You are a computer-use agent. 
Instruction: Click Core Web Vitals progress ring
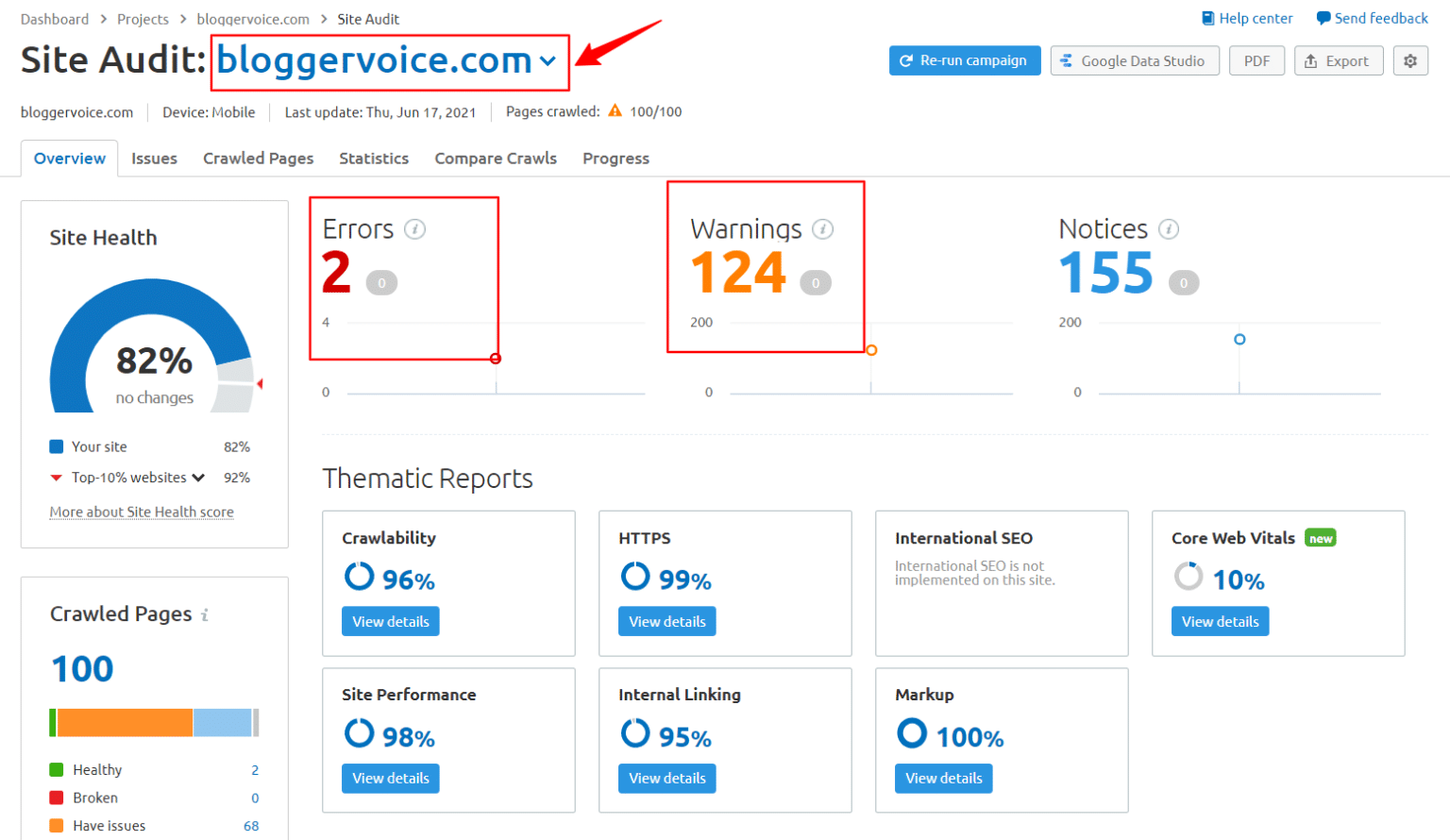[1189, 576]
